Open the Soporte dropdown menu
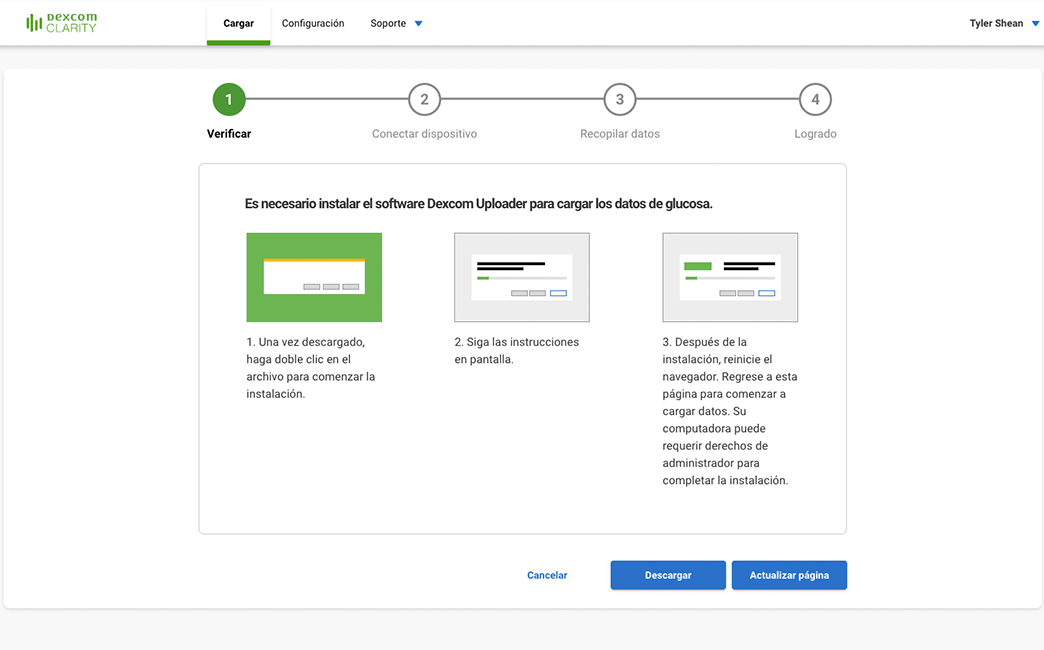This screenshot has height=650, width=1044. [397, 22]
